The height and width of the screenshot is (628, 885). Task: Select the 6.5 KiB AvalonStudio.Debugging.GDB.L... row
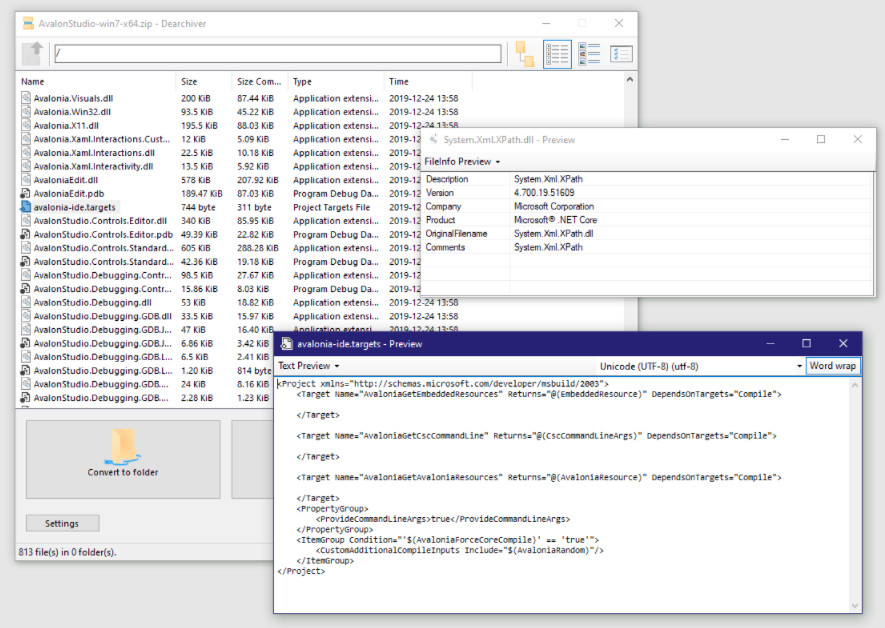pyautogui.click(x=147, y=357)
